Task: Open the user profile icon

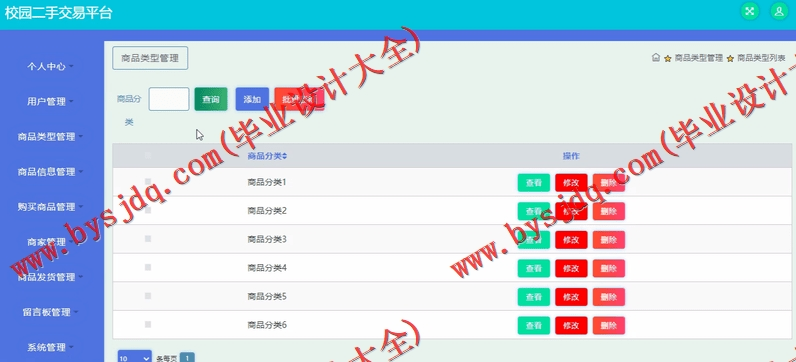Action: pyautogui.click(x=779, y=11)
